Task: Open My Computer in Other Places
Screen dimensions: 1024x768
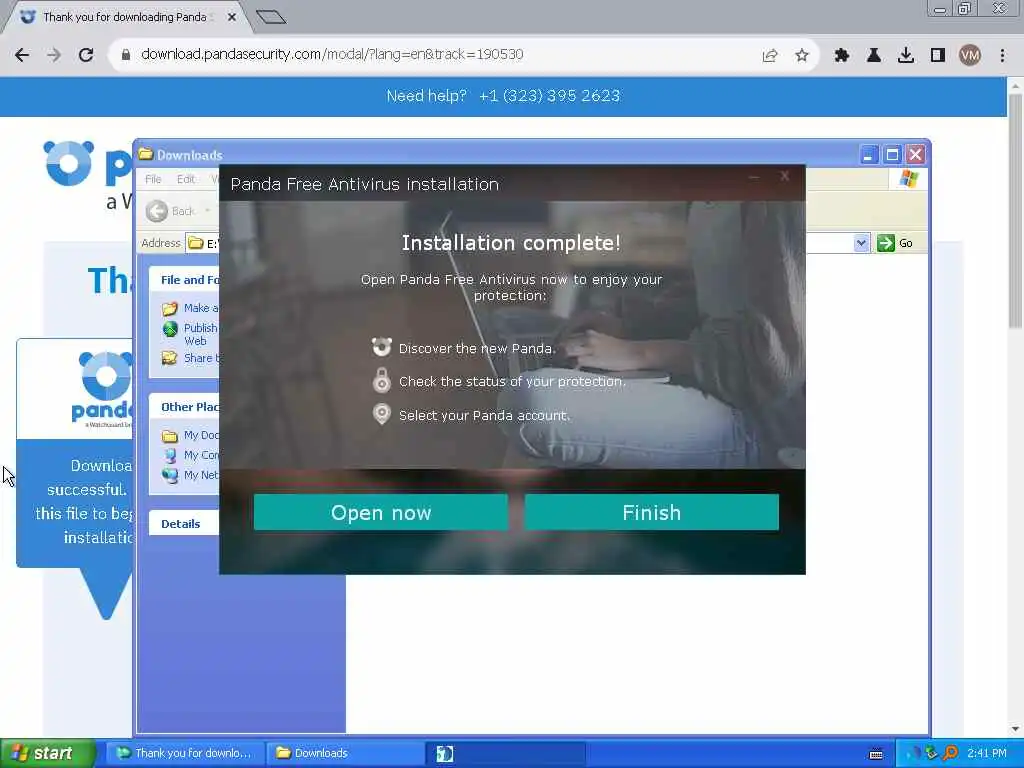Action: pyautogui.click(x=201, y=455)
